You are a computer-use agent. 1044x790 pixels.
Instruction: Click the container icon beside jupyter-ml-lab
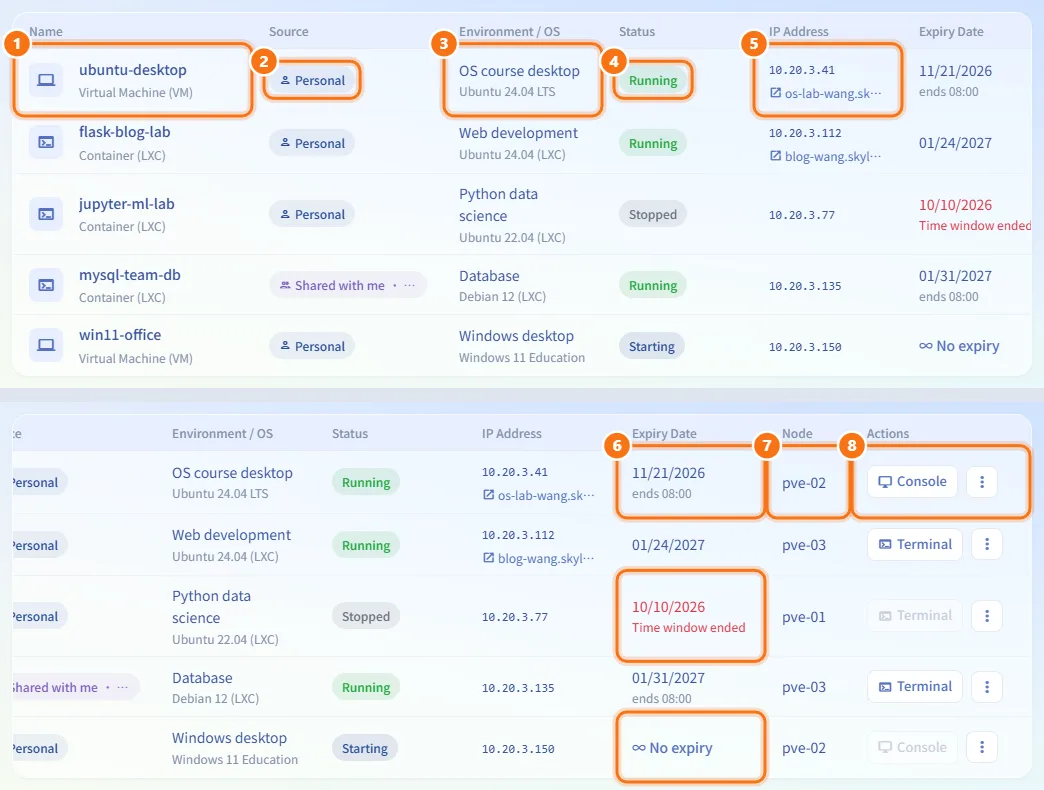46,214
